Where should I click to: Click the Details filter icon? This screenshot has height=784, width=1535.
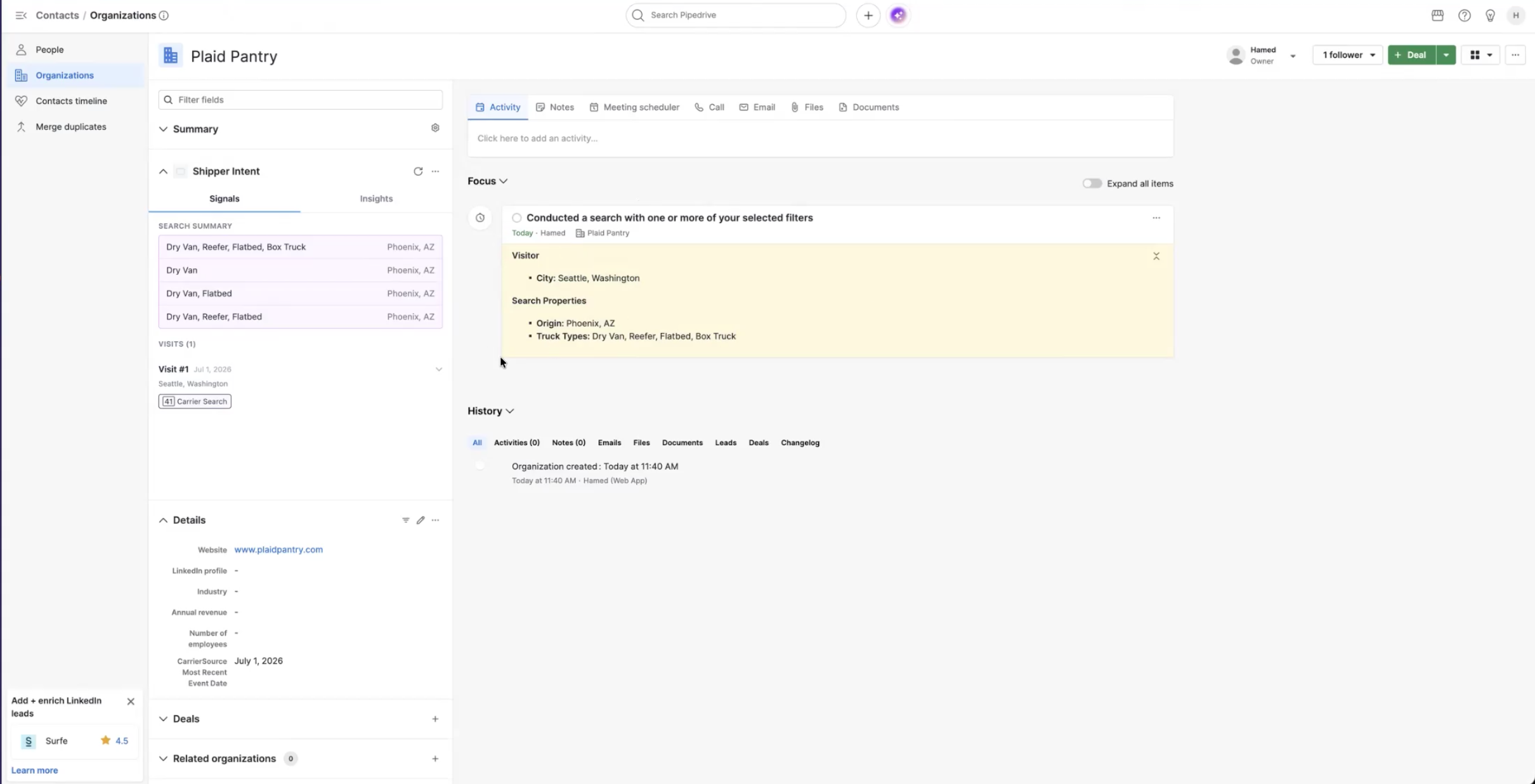(x=405, y=520)
